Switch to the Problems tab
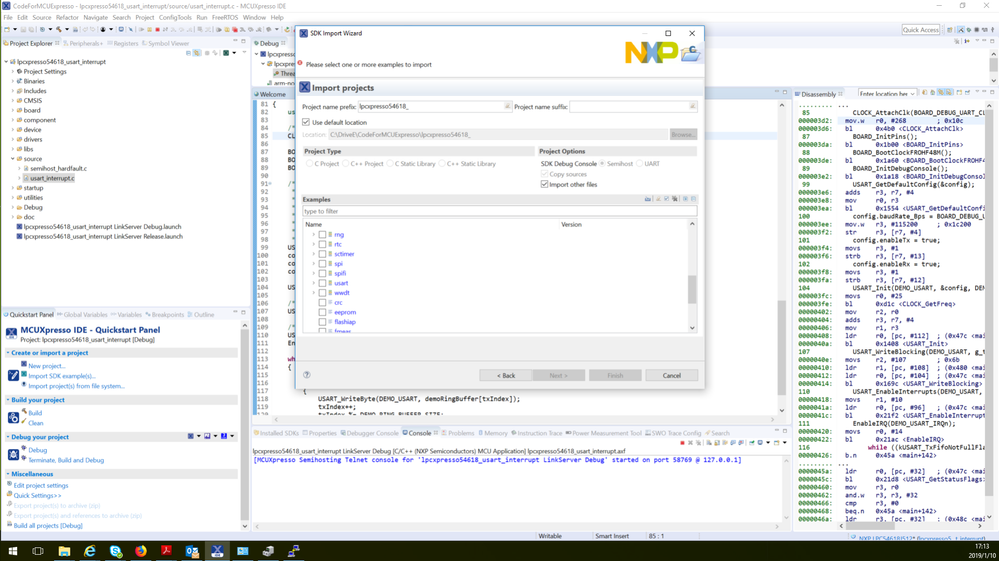Image resolution: width=999 pixels, height=561 pixels. pos(457,433)
